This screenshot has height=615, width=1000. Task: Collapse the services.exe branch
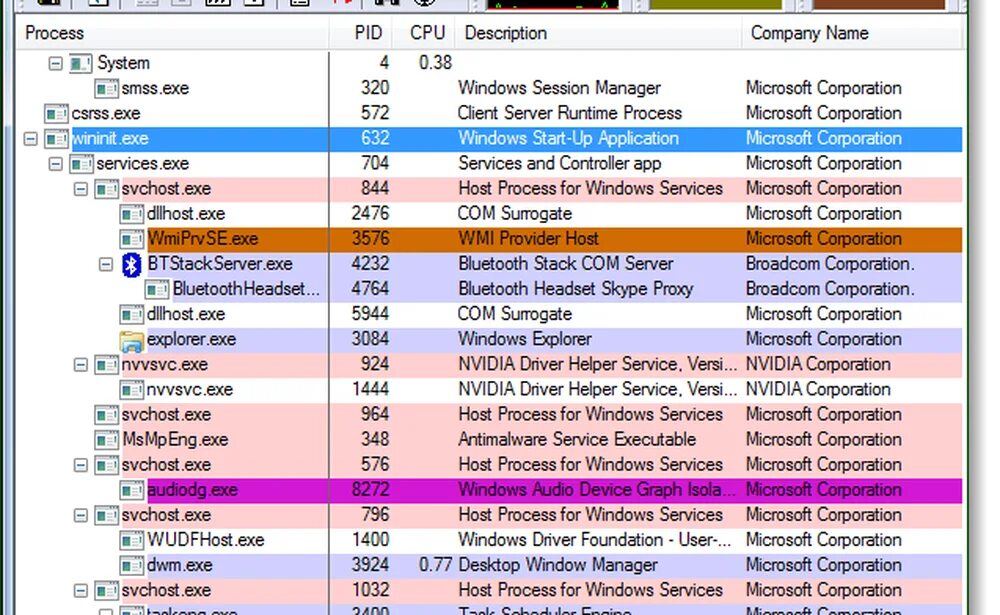click(x=55, y=164)
